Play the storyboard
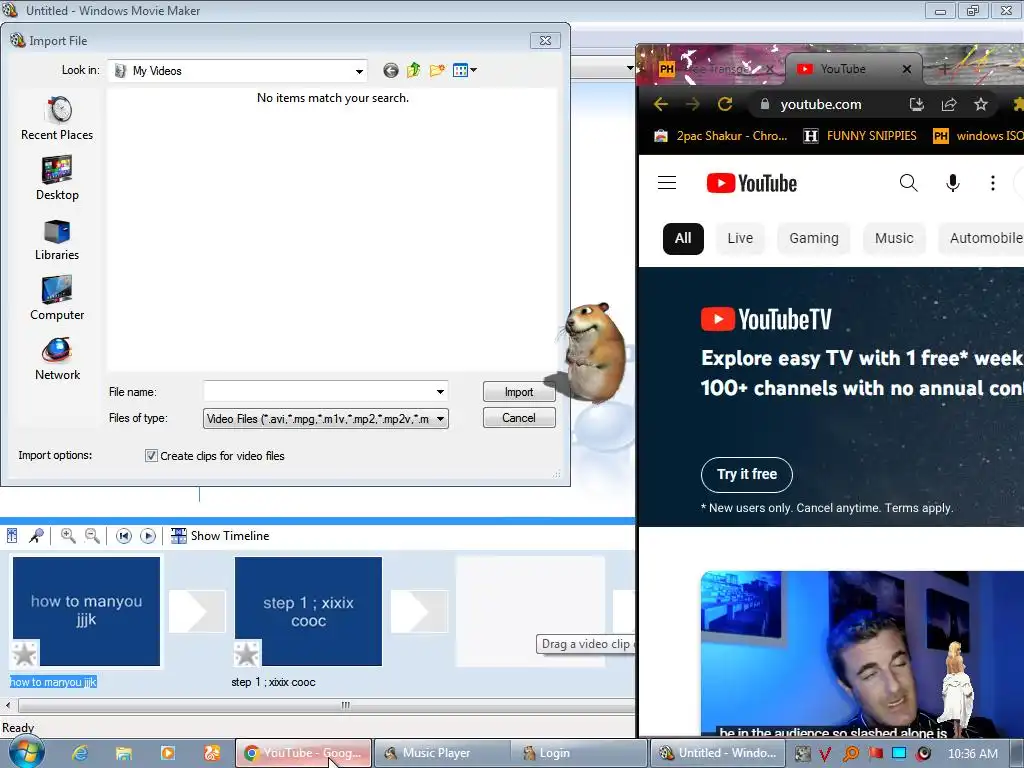Viewport: 1024px width, 768px height. [148, 536]
